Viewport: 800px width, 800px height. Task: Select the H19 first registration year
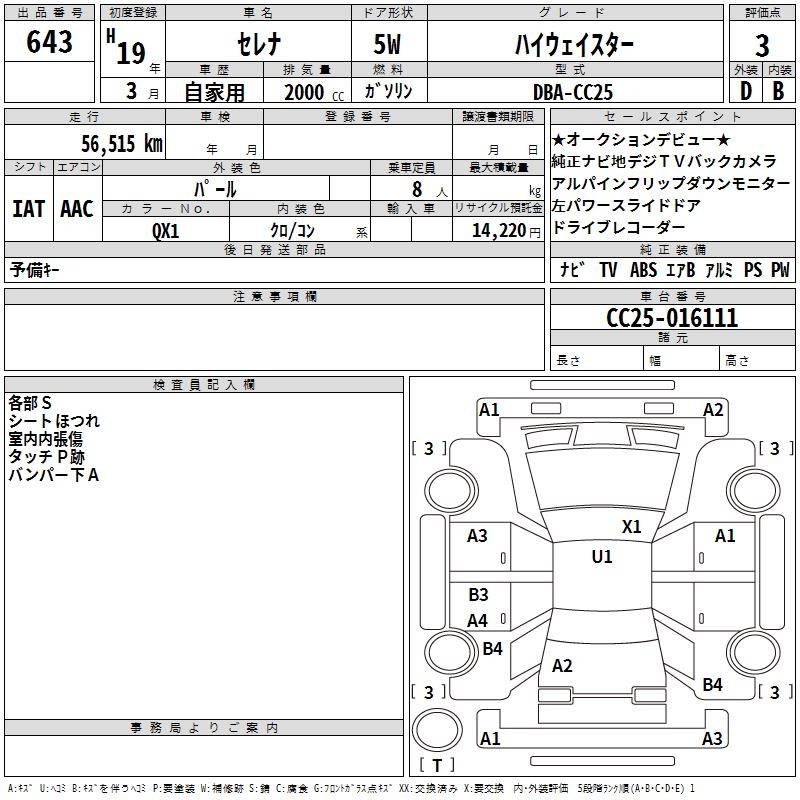point(127,47)
